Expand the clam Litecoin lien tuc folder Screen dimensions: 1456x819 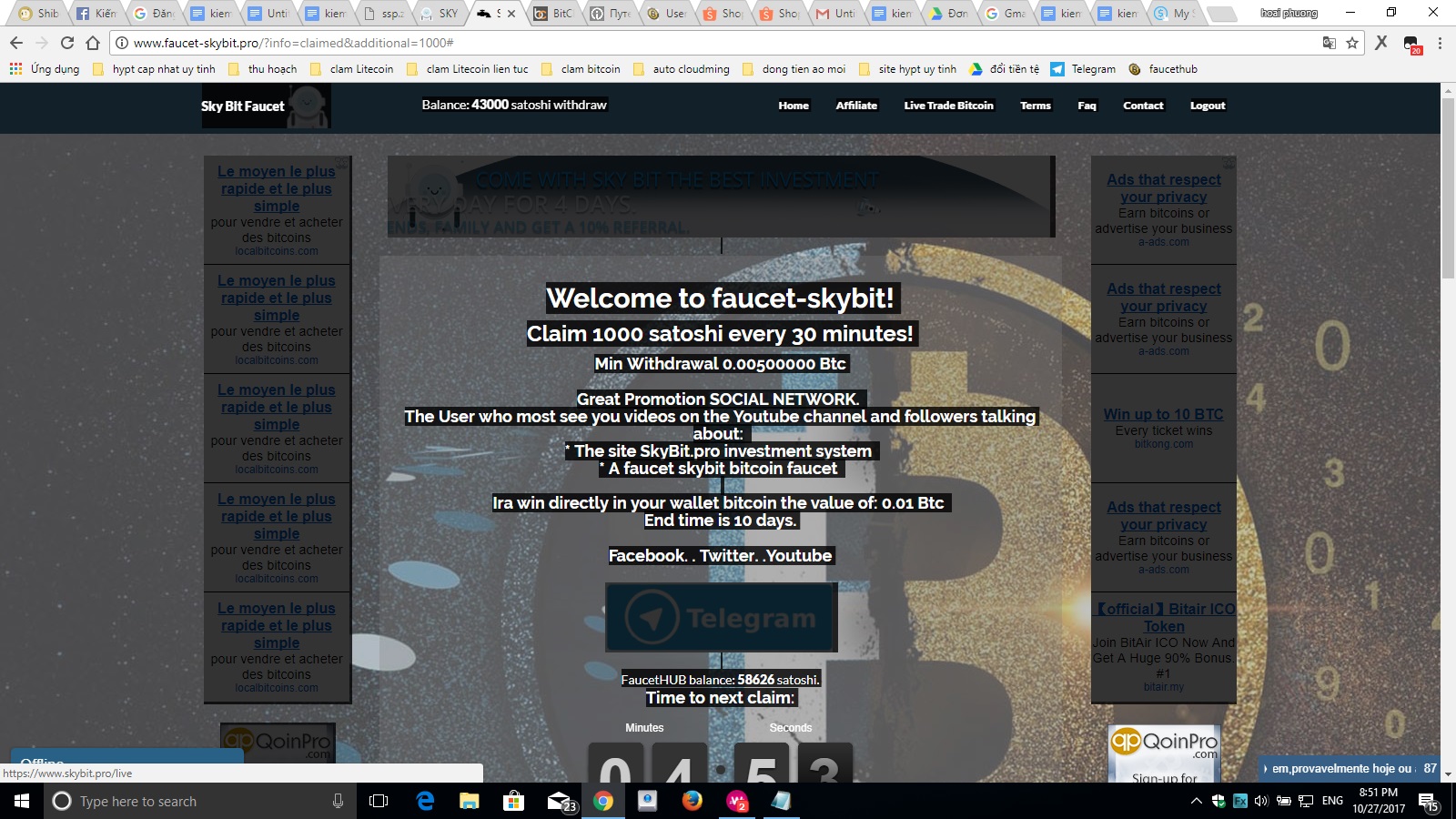[468, 69]
